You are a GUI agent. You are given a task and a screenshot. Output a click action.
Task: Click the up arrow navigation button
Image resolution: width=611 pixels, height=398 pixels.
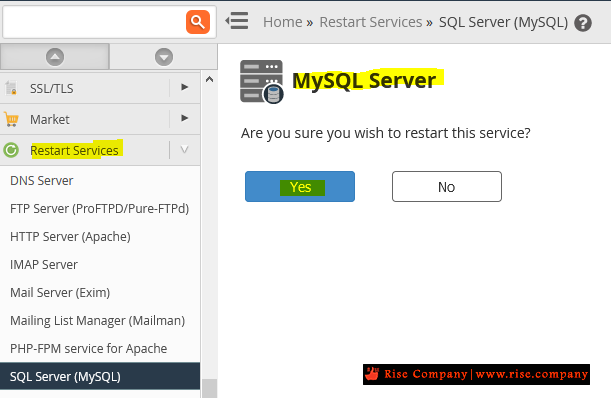pyautogui.click(x=55, y=57)
